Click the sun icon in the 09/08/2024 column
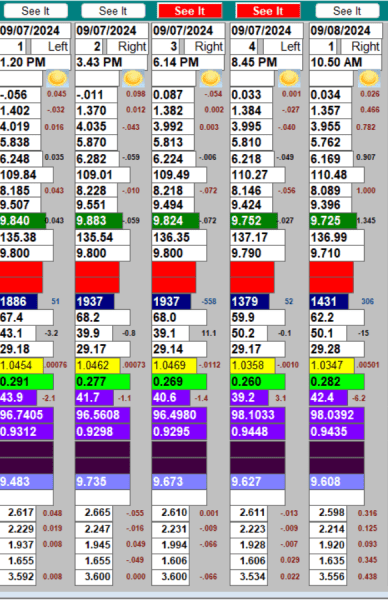The width and height of the screenshot is (388, 600). (369, 78)
